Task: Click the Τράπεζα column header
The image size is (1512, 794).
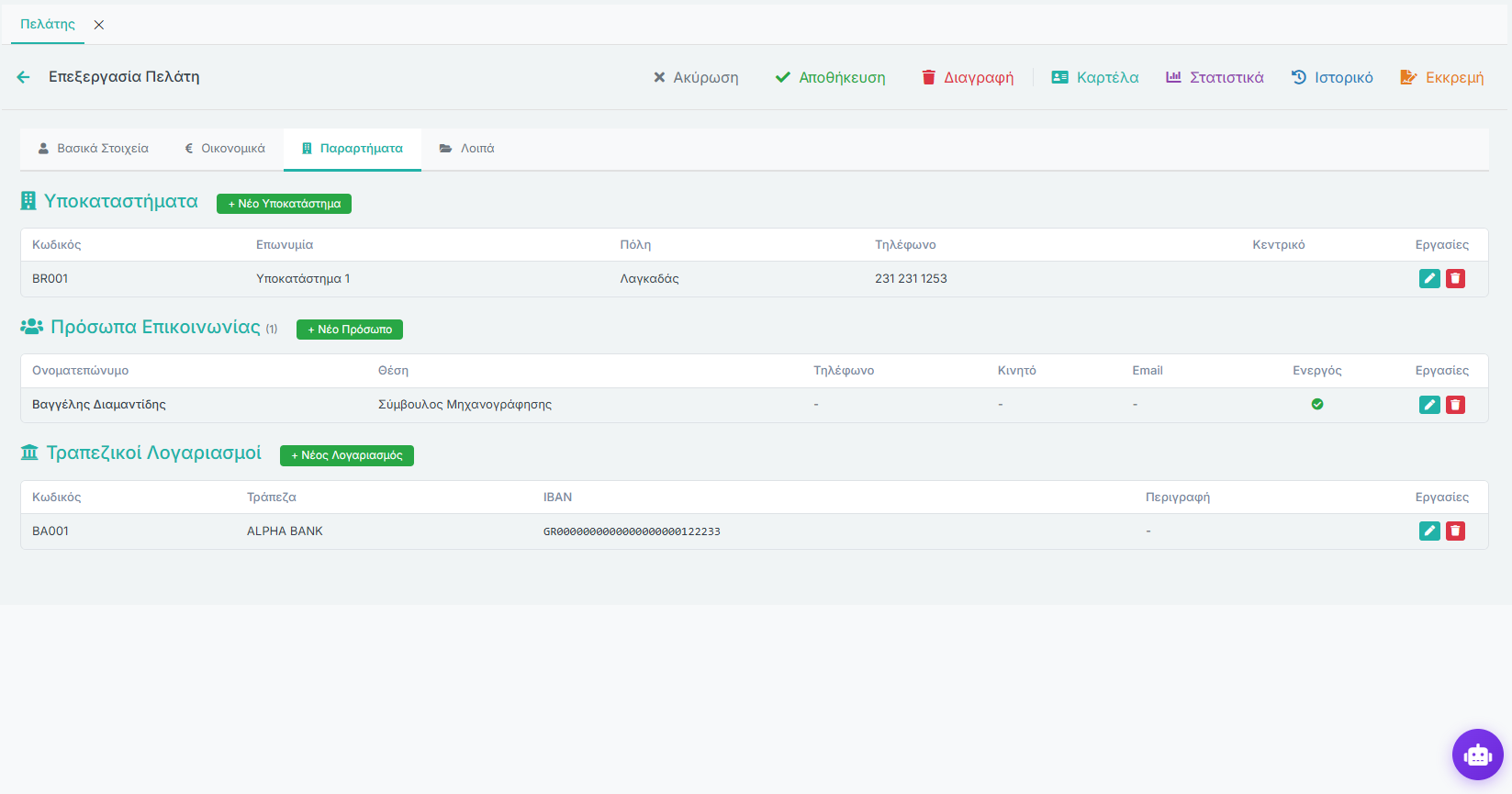Action: point(272,498)
